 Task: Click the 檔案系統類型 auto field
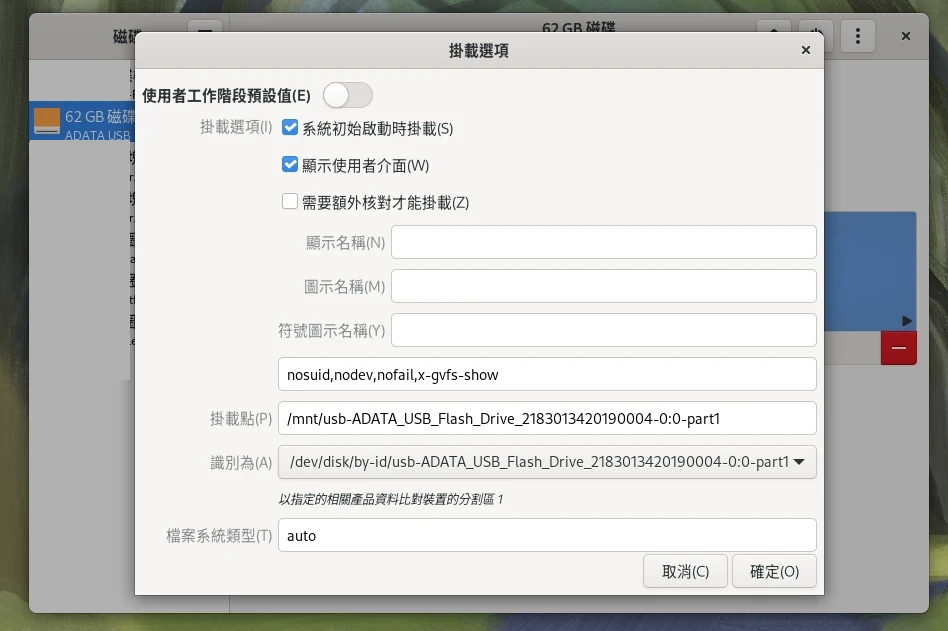point(547,535)
